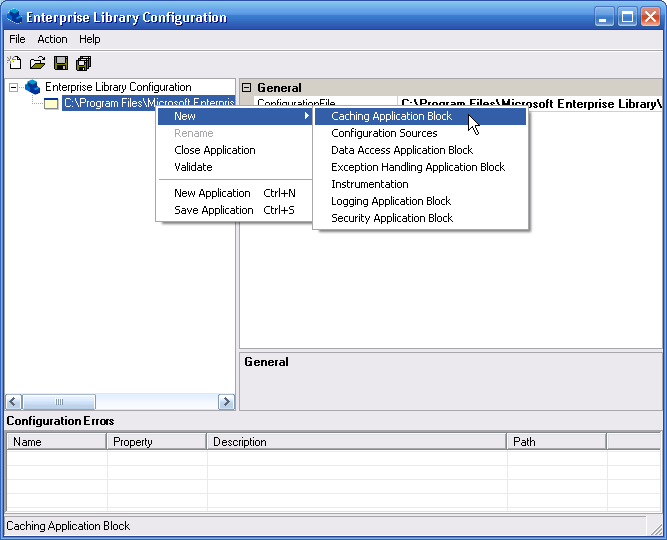Click the Open Application folder icon
Screen dimensions: 667x540
[37, 63]
